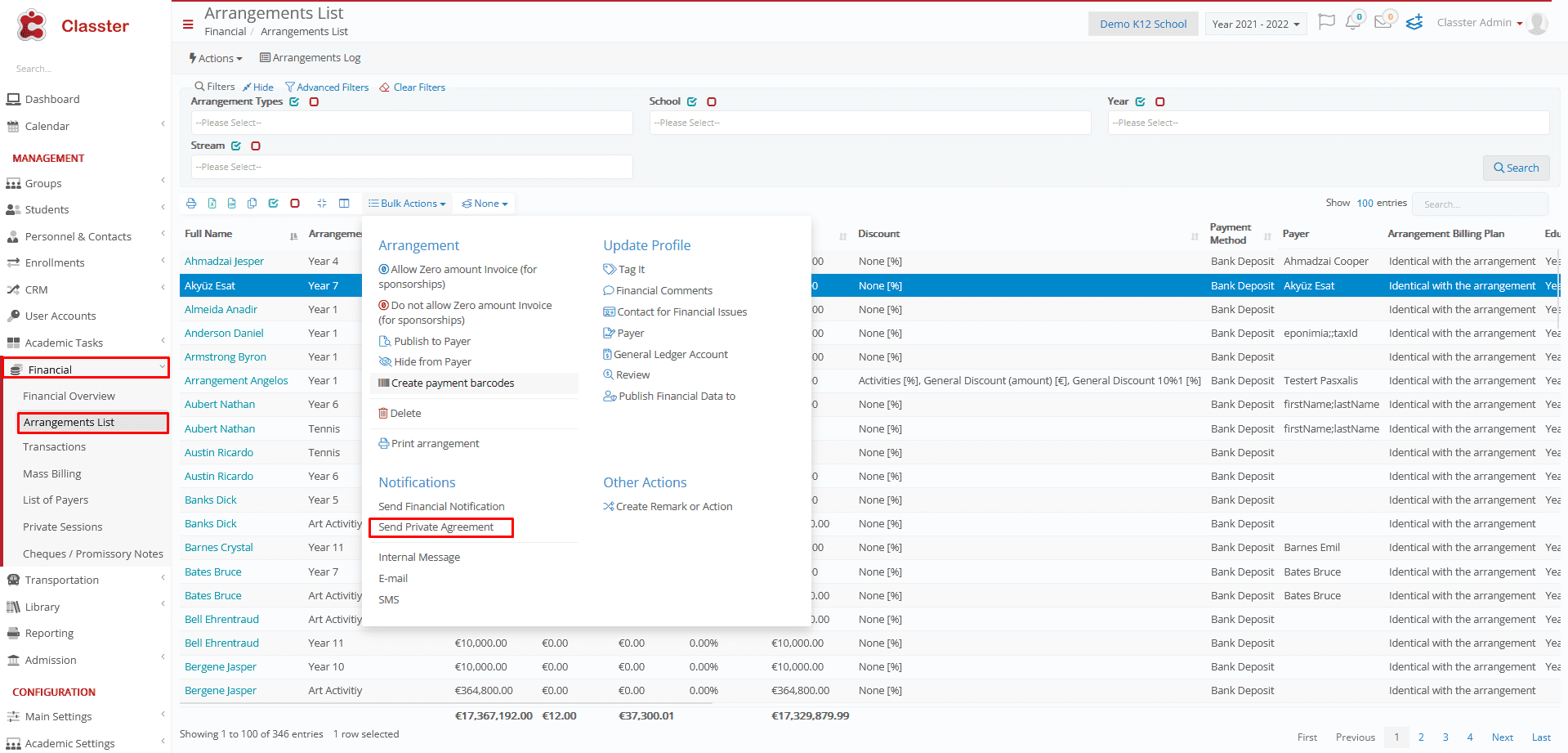Screen dimensions: 1568x753
Task: Export table to CSV file icon
Action: point(232,204)
